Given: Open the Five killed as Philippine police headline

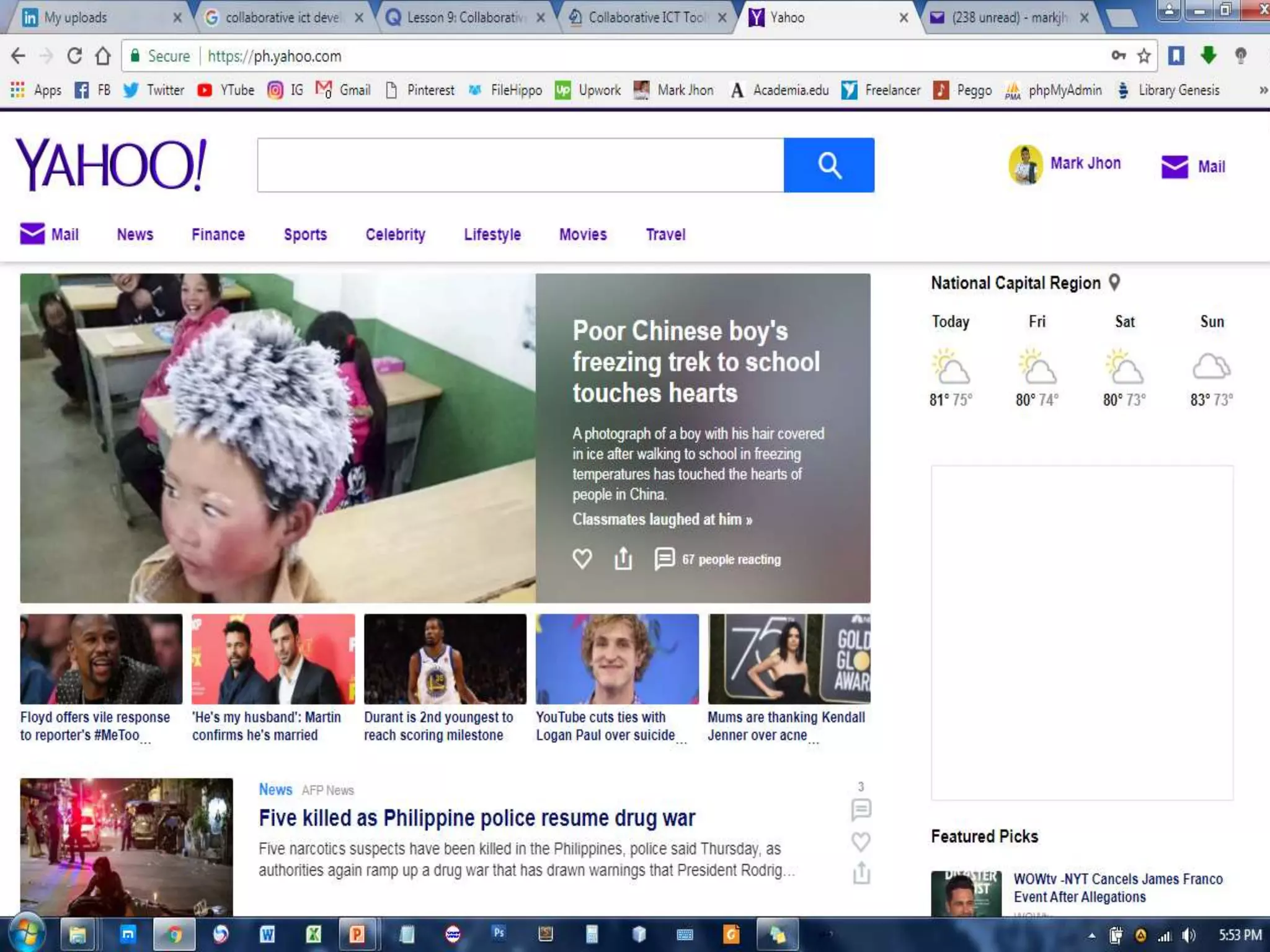Looking at the screenshot, I should pyautogui.click(x=477, y=818).
